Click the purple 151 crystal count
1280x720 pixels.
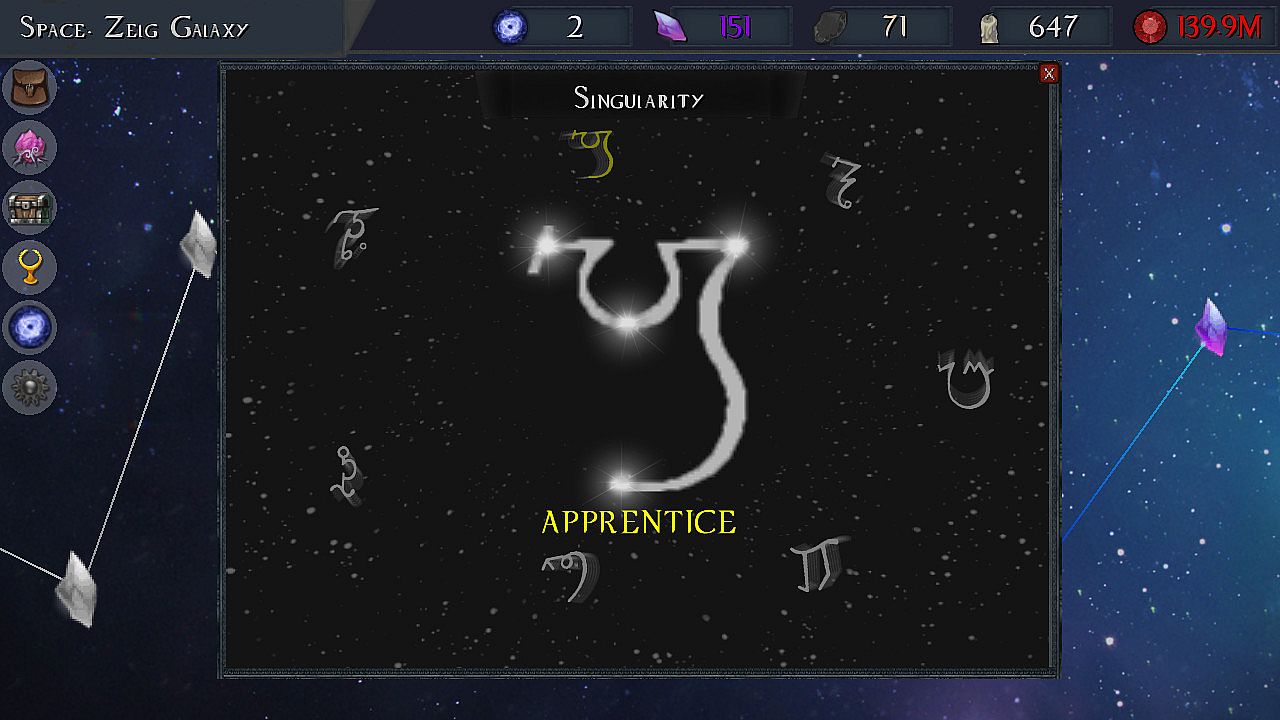(735, 27)
